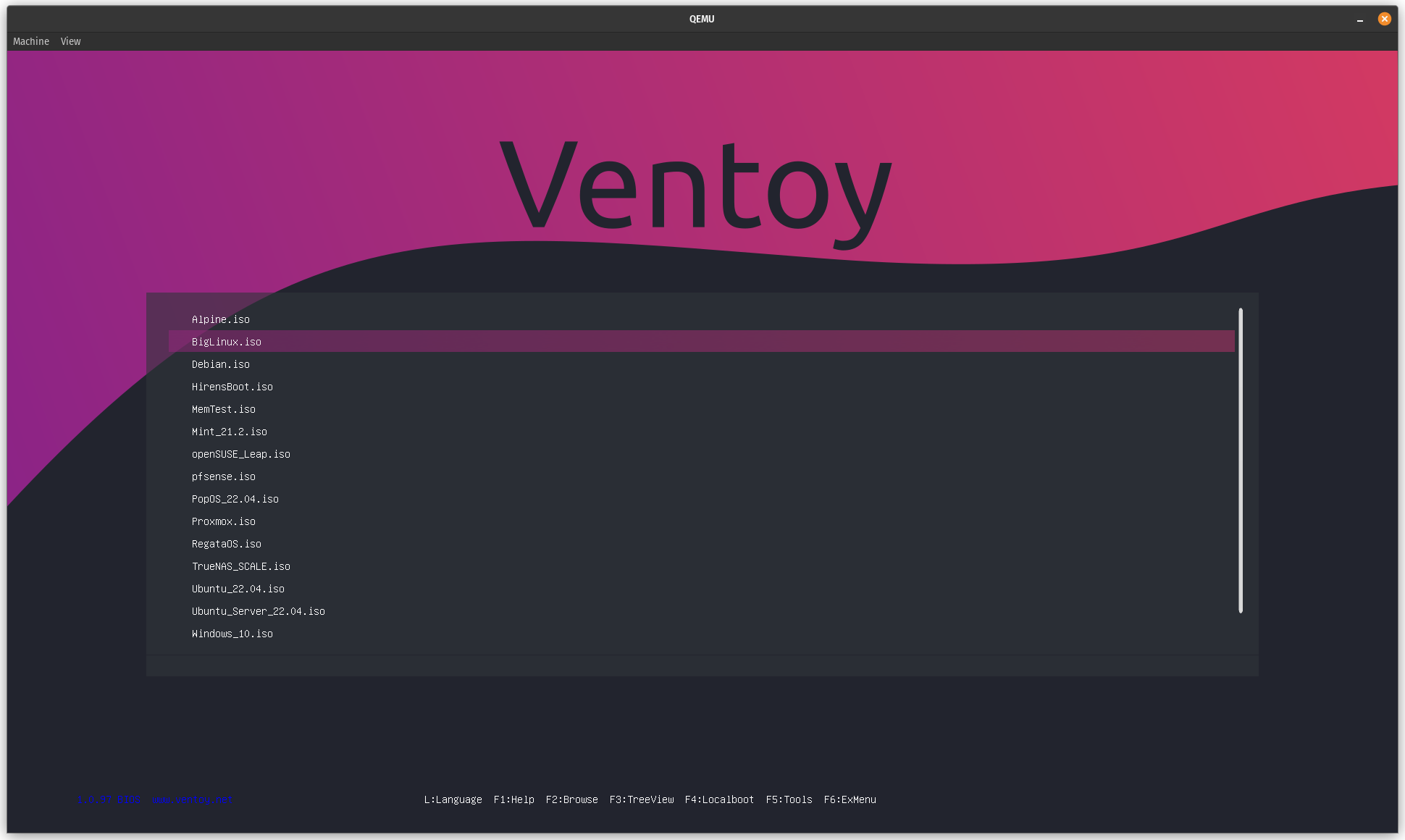Click F2:Browse hotkey hint
Image resolution: width=1405 pixels, height=840 pixels.
pos(571,799)
